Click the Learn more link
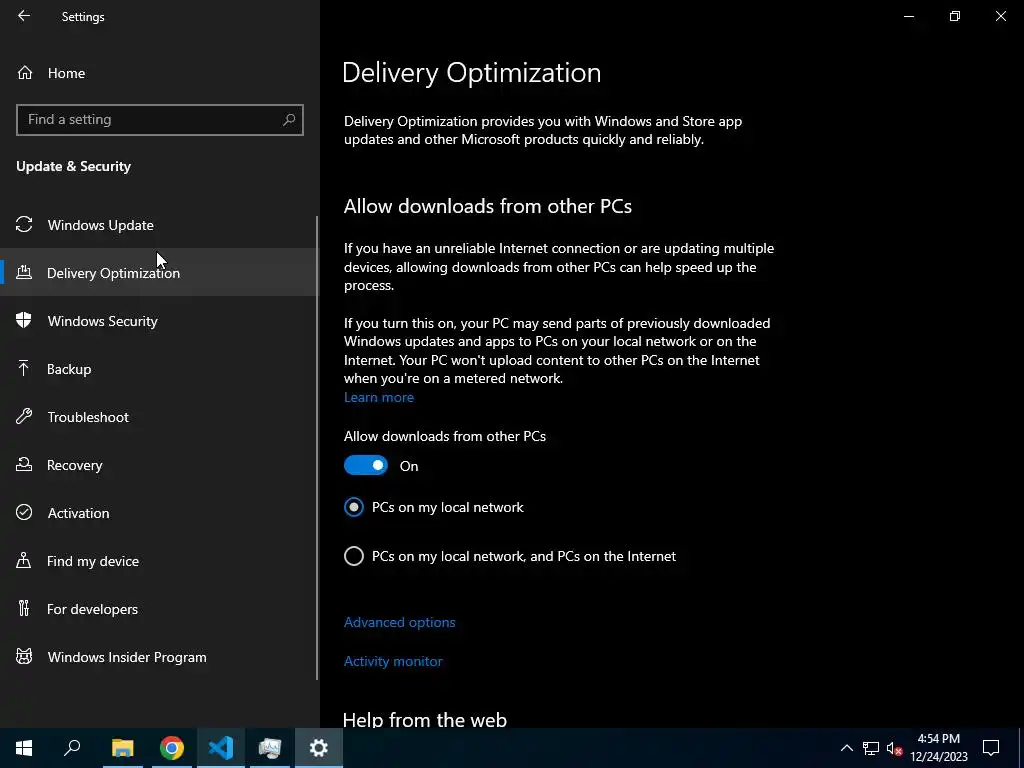1024x768 pixels. [379, 397]
